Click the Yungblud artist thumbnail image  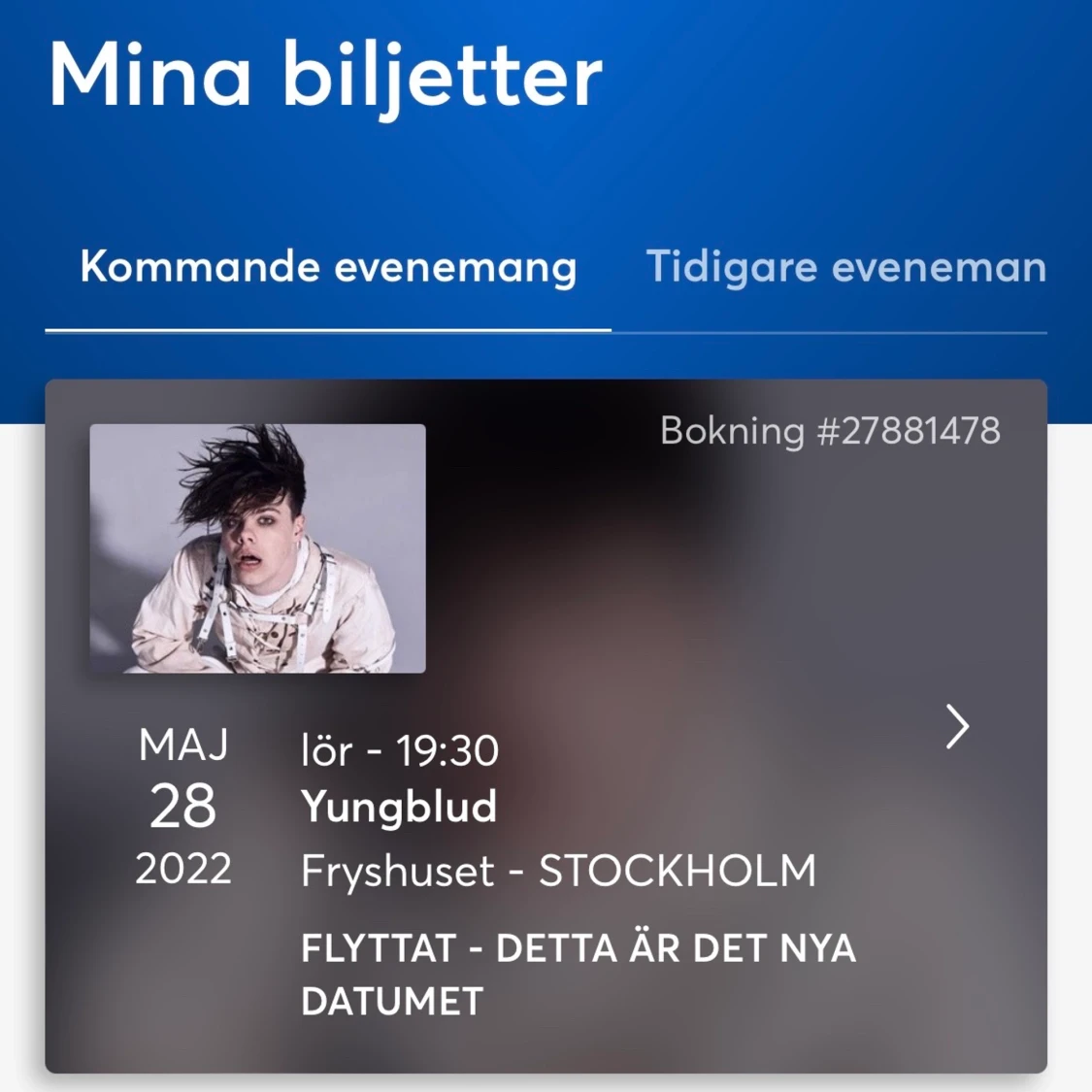257,547
